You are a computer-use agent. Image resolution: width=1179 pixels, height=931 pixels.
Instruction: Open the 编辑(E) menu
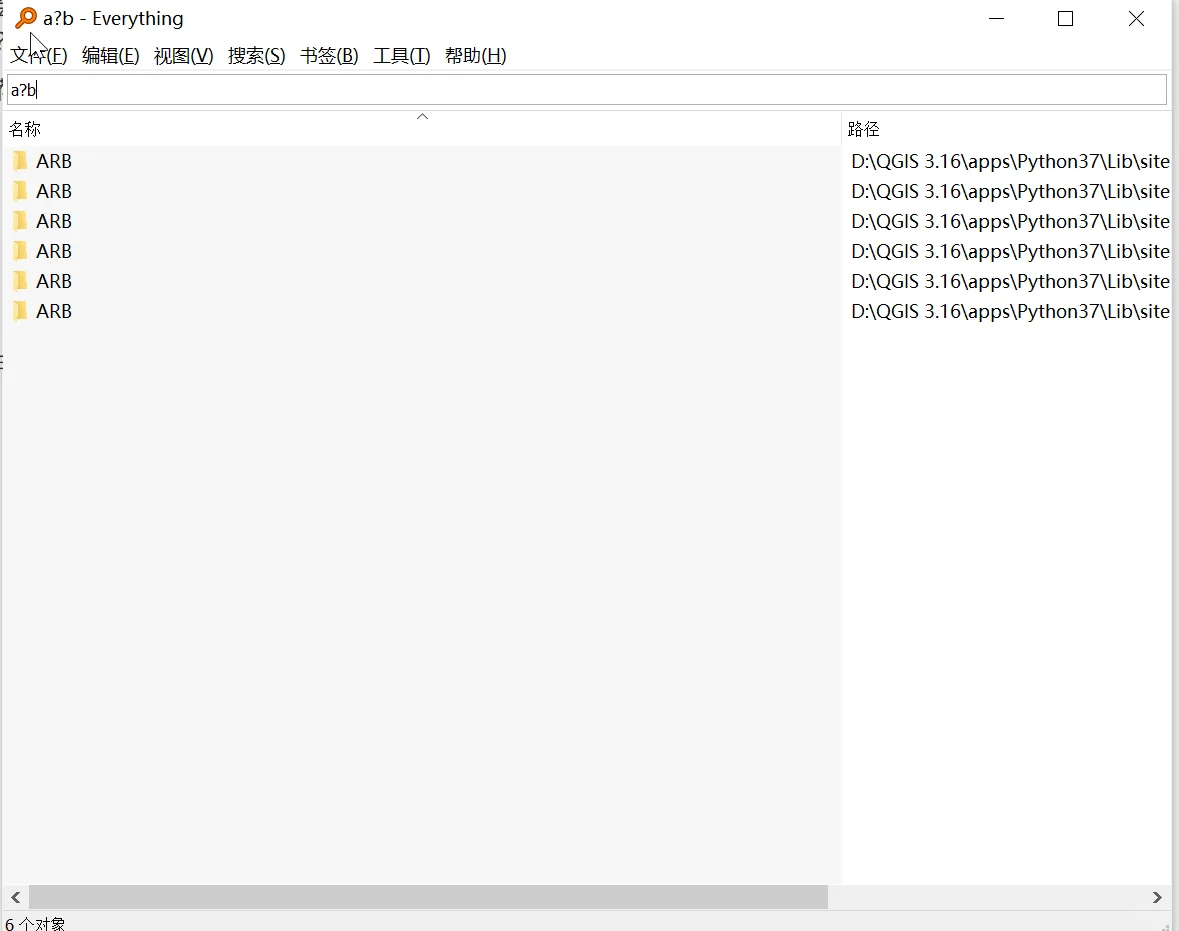111,56
